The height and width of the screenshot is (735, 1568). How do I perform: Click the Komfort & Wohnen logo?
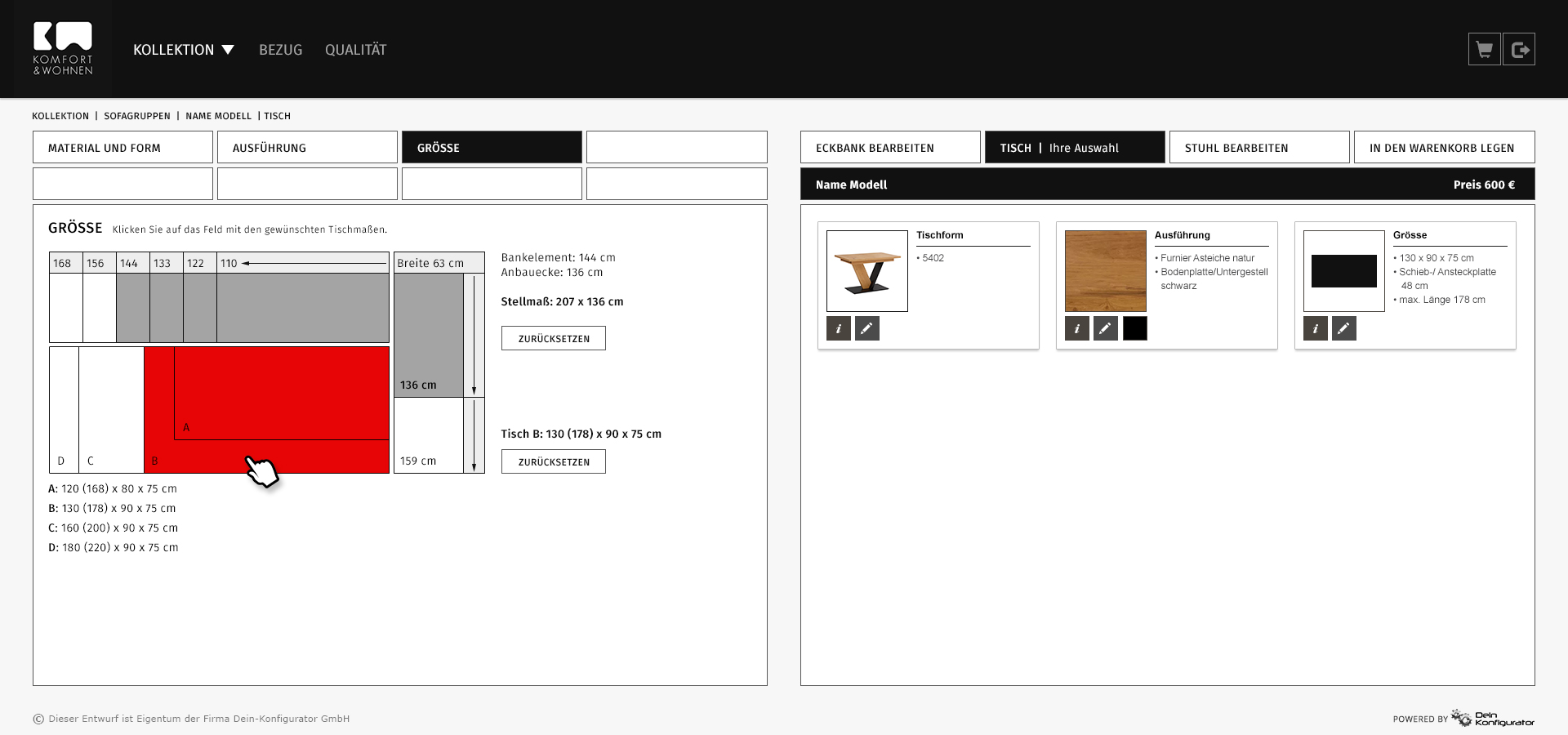(63, 49)
